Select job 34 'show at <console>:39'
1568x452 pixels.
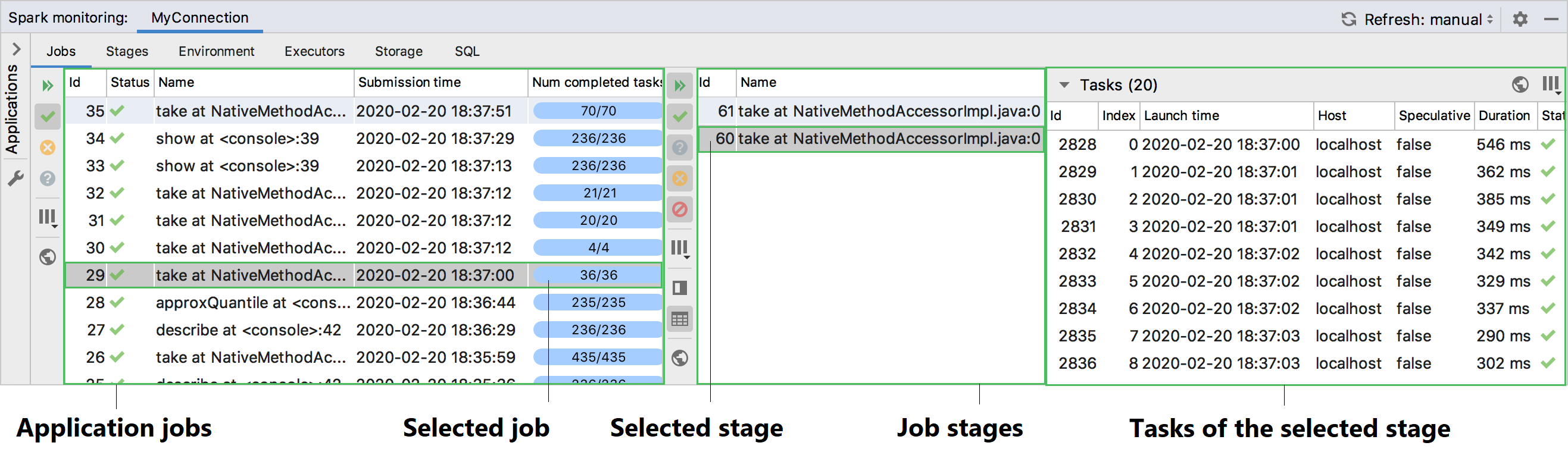point(364,138)
